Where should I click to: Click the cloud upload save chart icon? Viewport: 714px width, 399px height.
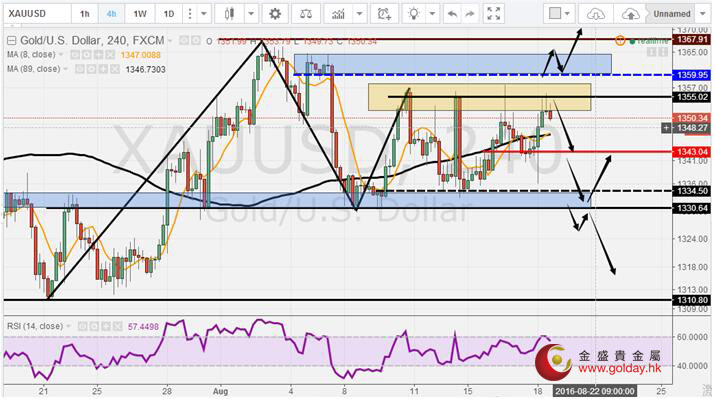(x=631, y=14)
